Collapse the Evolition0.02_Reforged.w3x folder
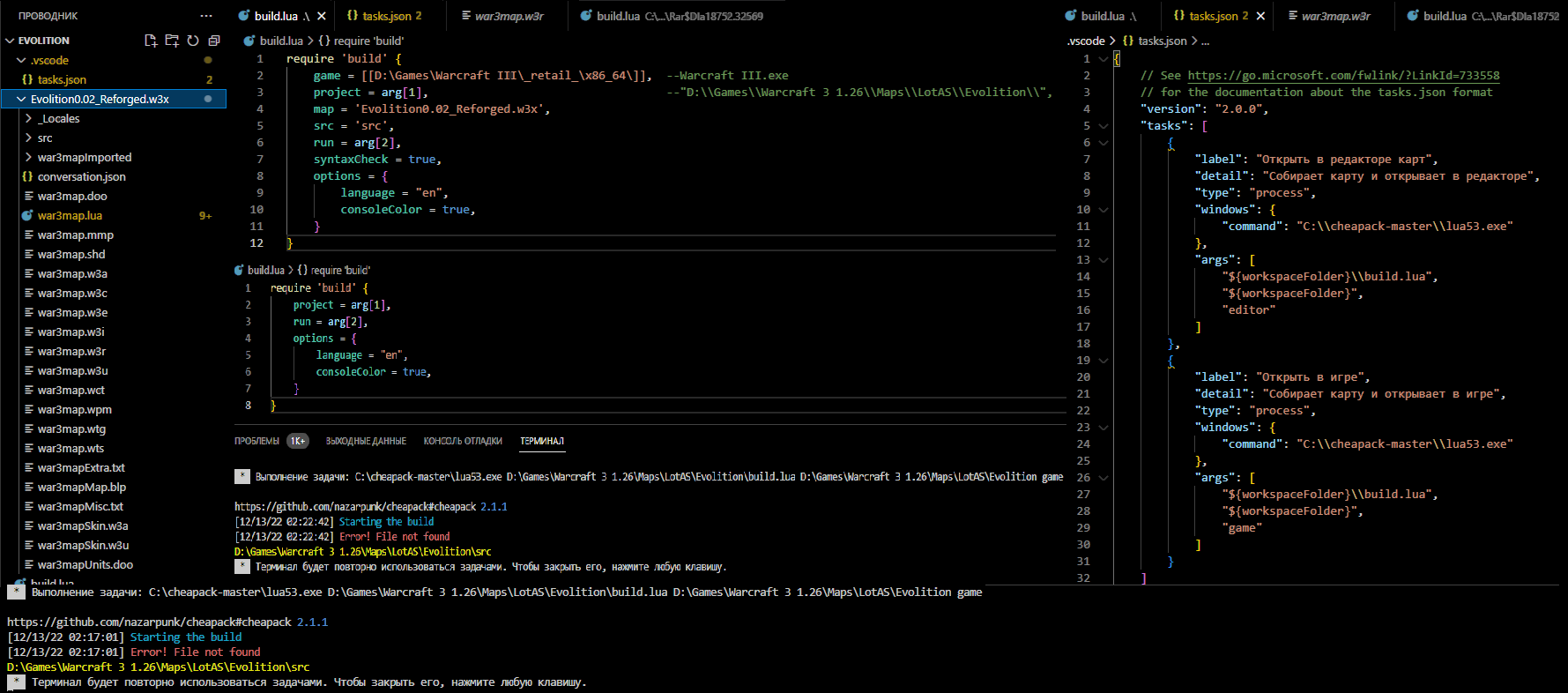Viewport: 1568px width, 693px height. (x=21, y=99)
